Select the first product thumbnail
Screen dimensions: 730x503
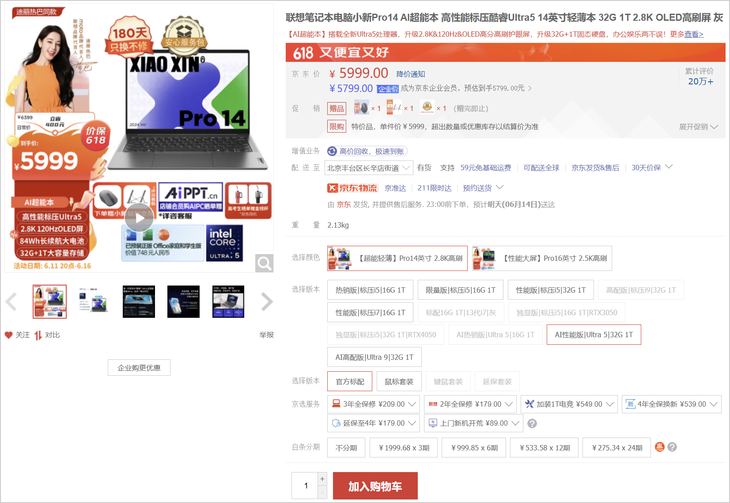pos(49,302)
